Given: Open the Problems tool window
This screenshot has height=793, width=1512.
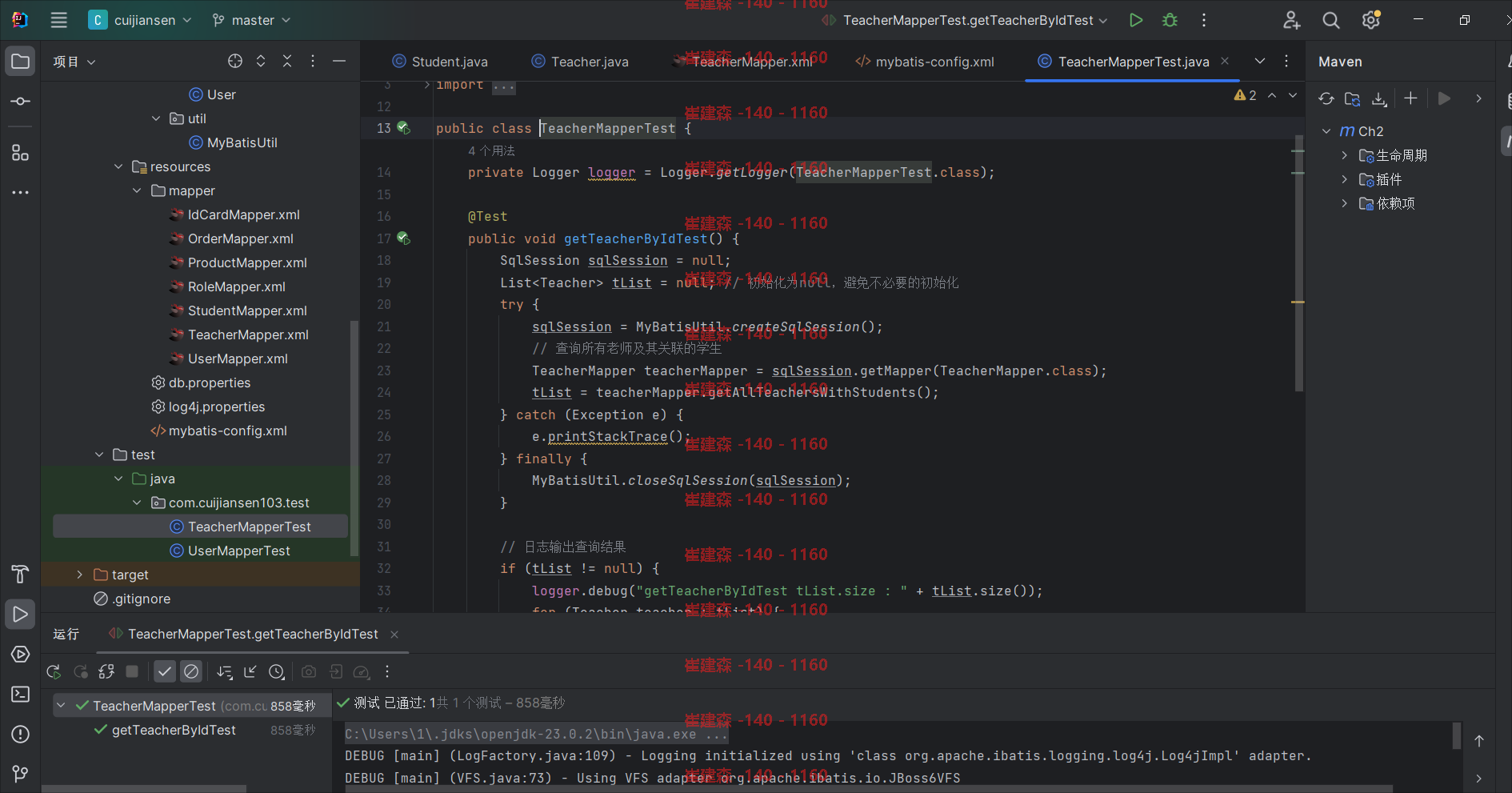Looking at the screenshot, I should pyautogui.click(x=21, y=734).
